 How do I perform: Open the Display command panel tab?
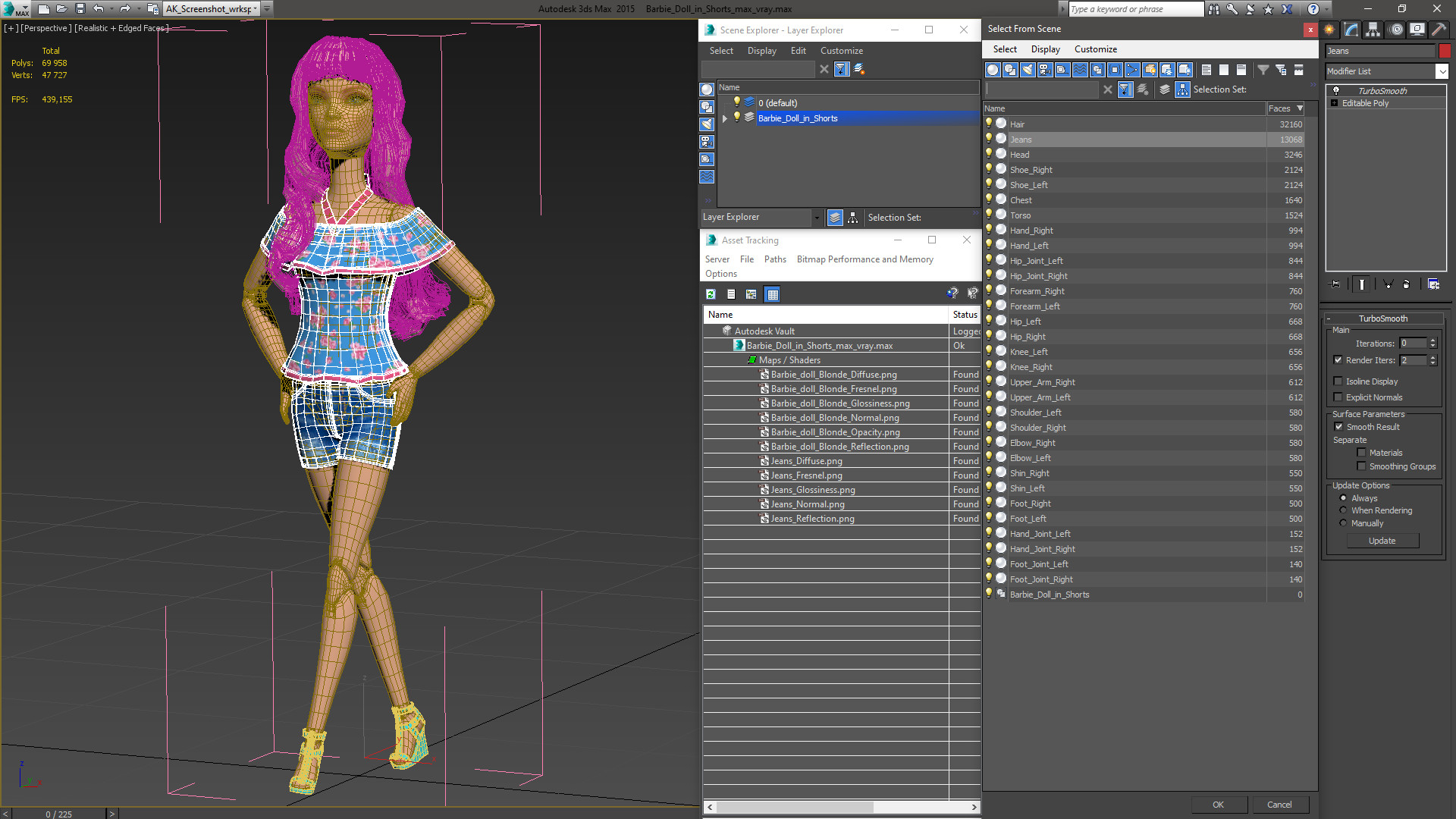(1417, 30)
